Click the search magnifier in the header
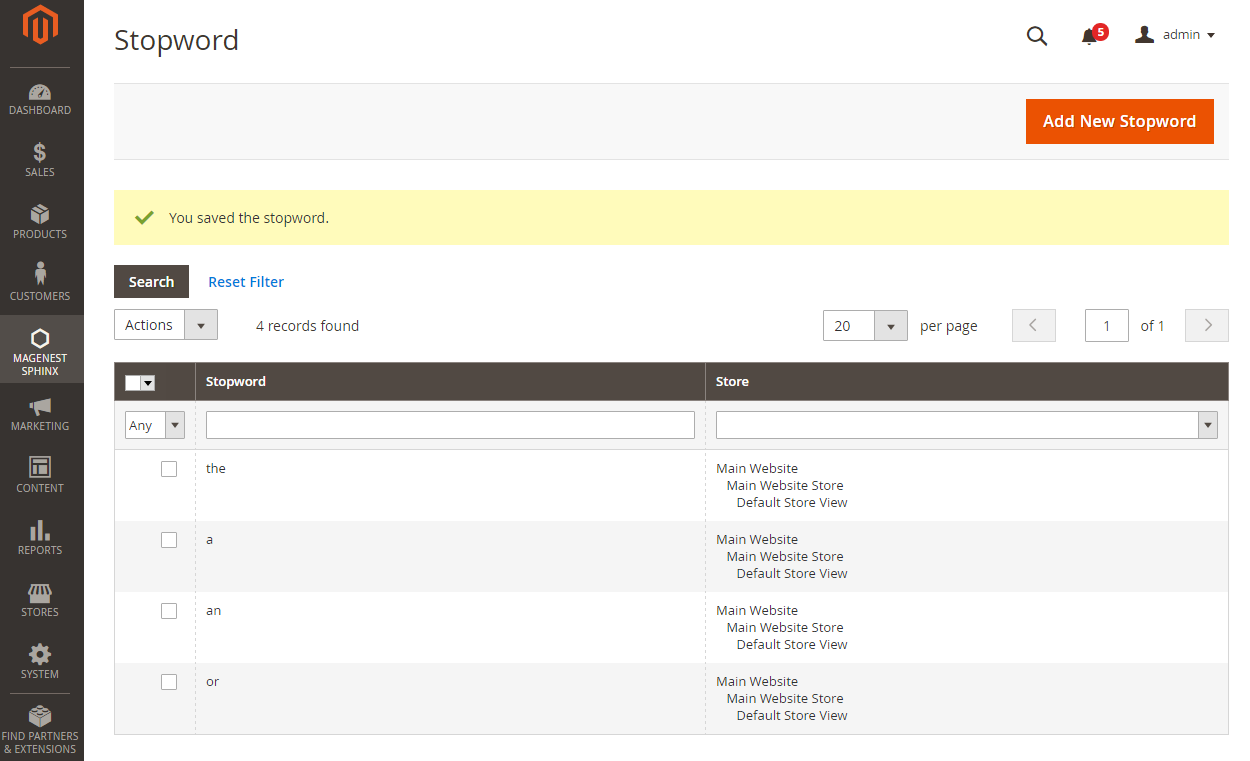 (x=1036, y=35)
